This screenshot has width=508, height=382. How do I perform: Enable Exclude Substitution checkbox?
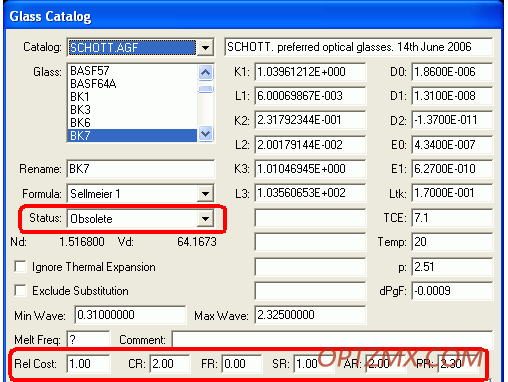[x=20, y=290]
